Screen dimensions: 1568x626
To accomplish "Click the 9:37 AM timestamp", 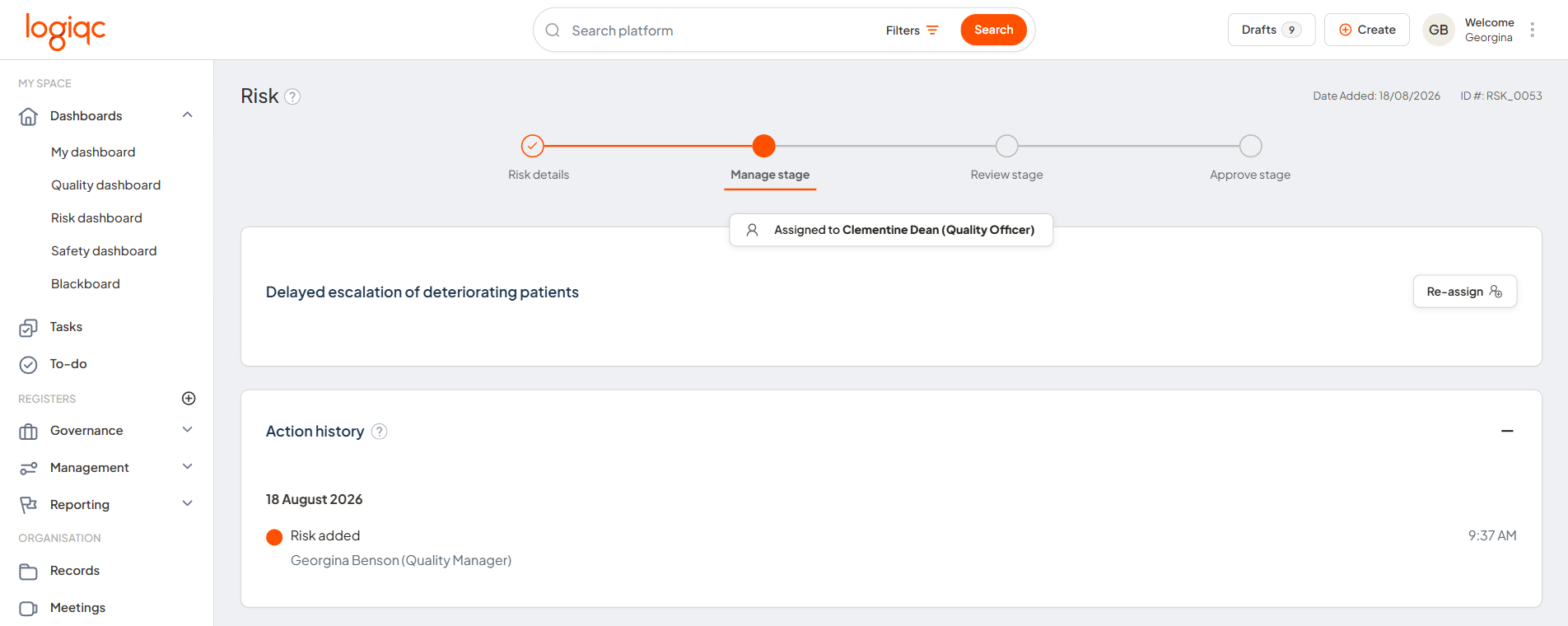I will point(1492,536).
